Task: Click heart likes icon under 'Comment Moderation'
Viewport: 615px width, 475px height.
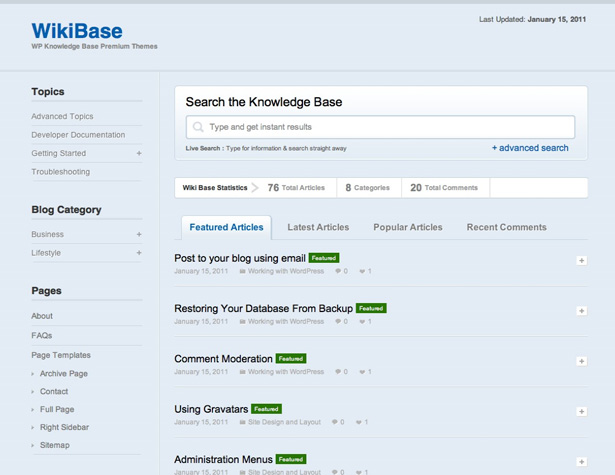Action: [362, 371]
